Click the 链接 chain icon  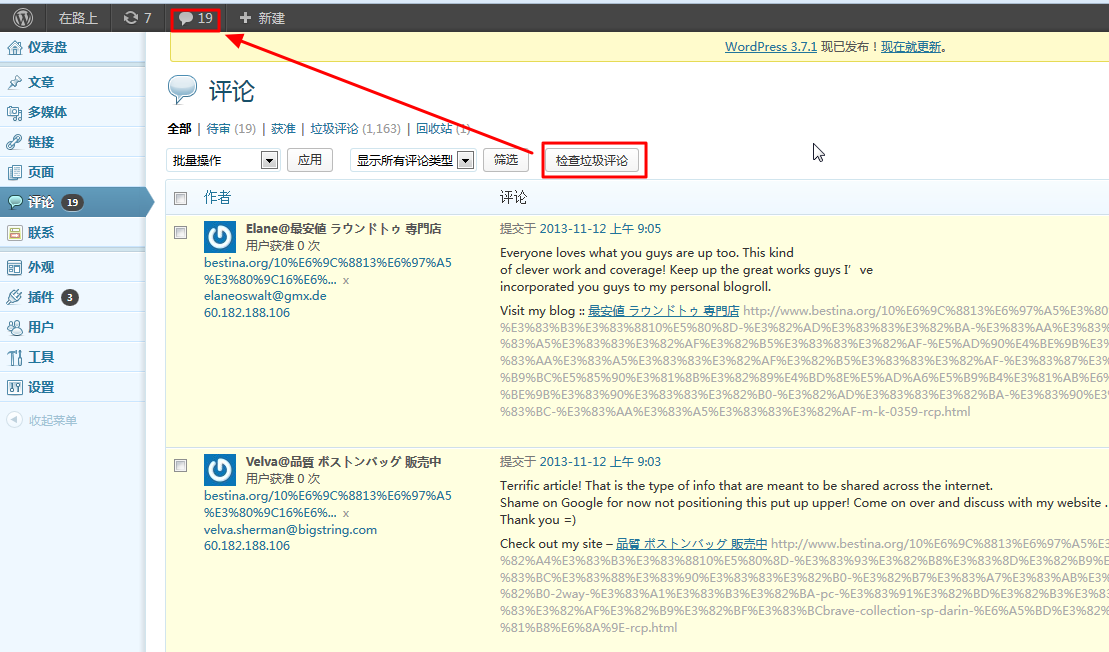coord(14,142)
